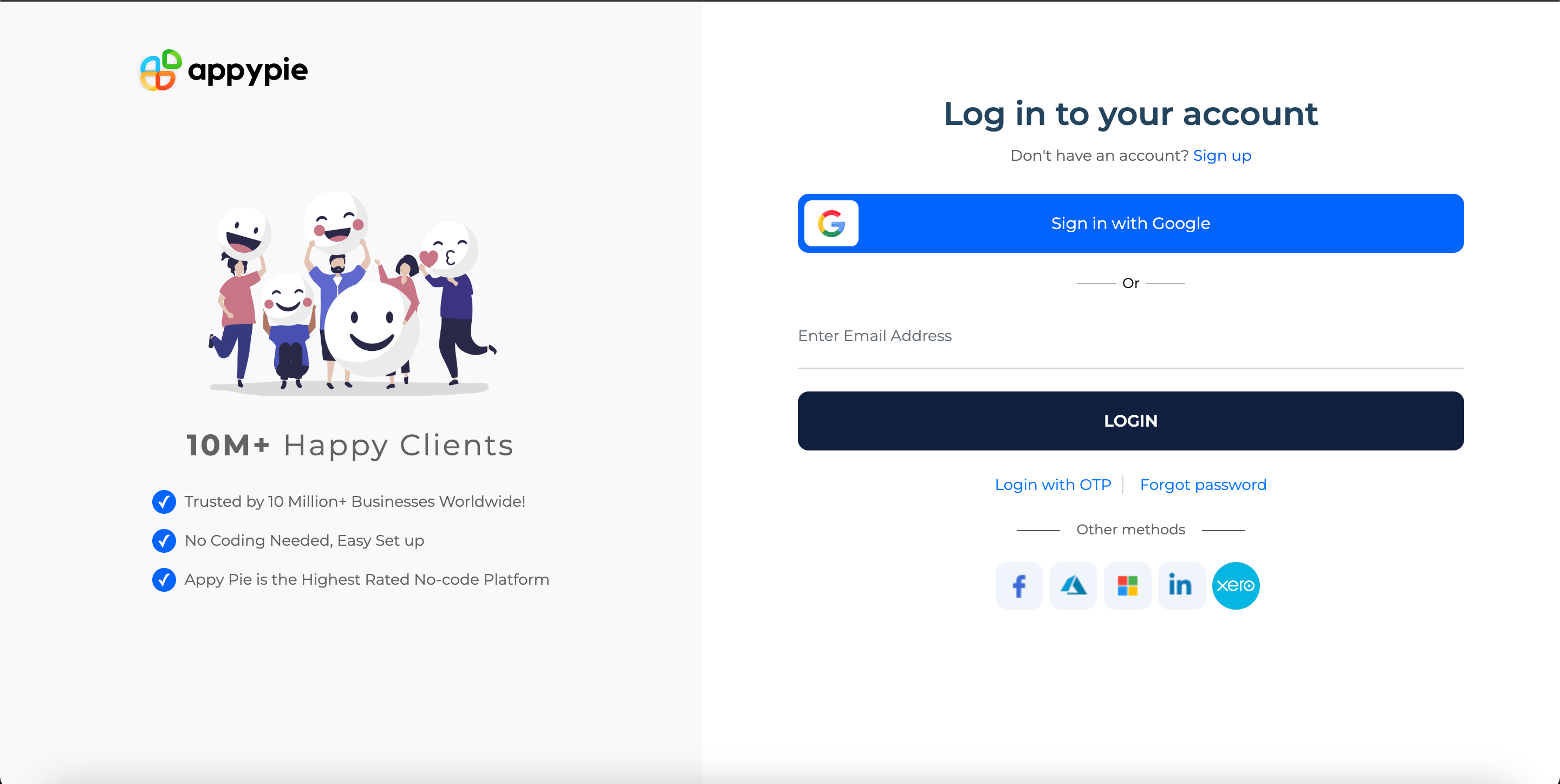Viewport: 1560px width, 784px height.
Task: Click the Facebook login icon
Action: point(1019,585)
